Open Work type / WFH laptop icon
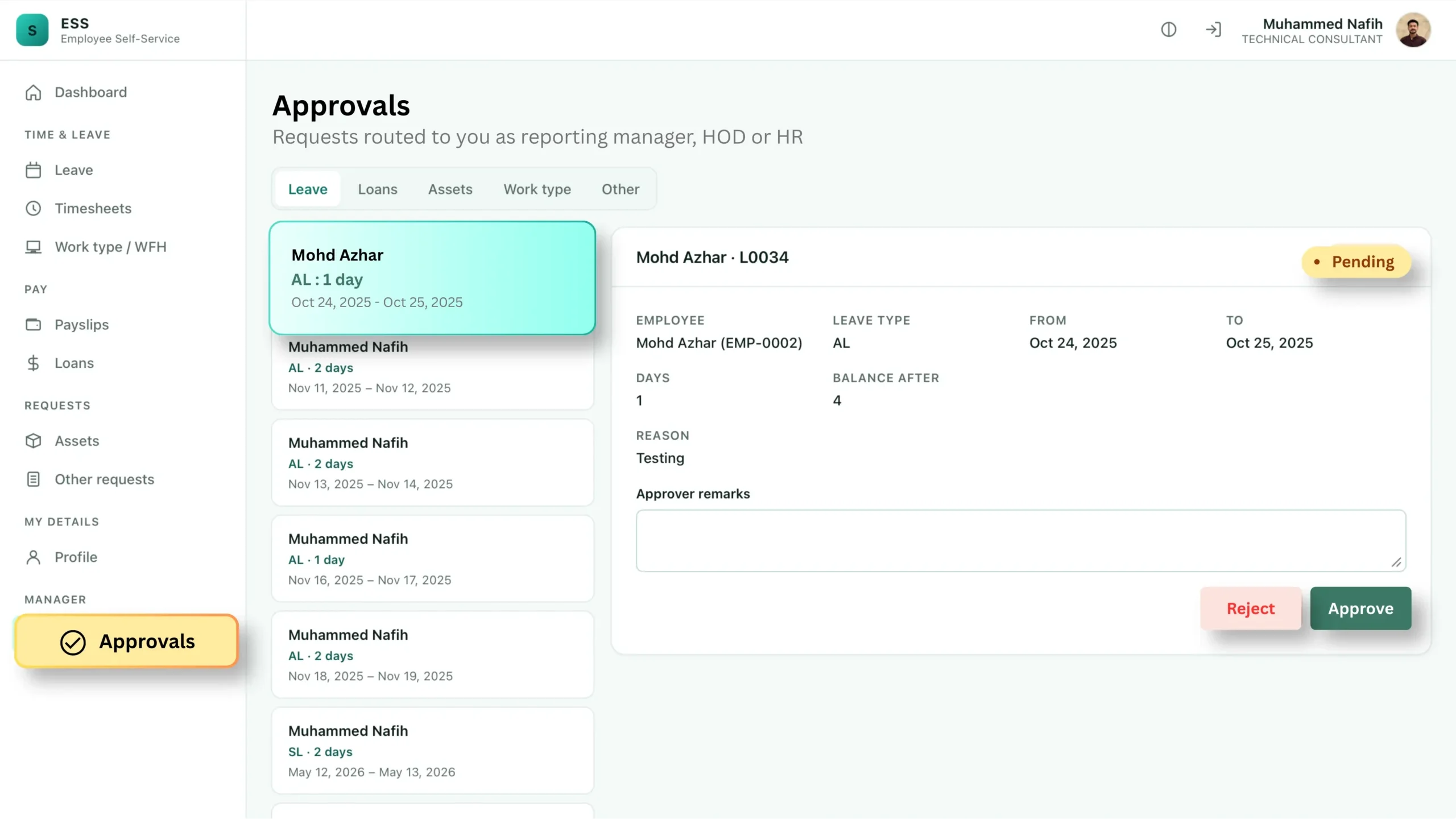 [x=34, y=247]
